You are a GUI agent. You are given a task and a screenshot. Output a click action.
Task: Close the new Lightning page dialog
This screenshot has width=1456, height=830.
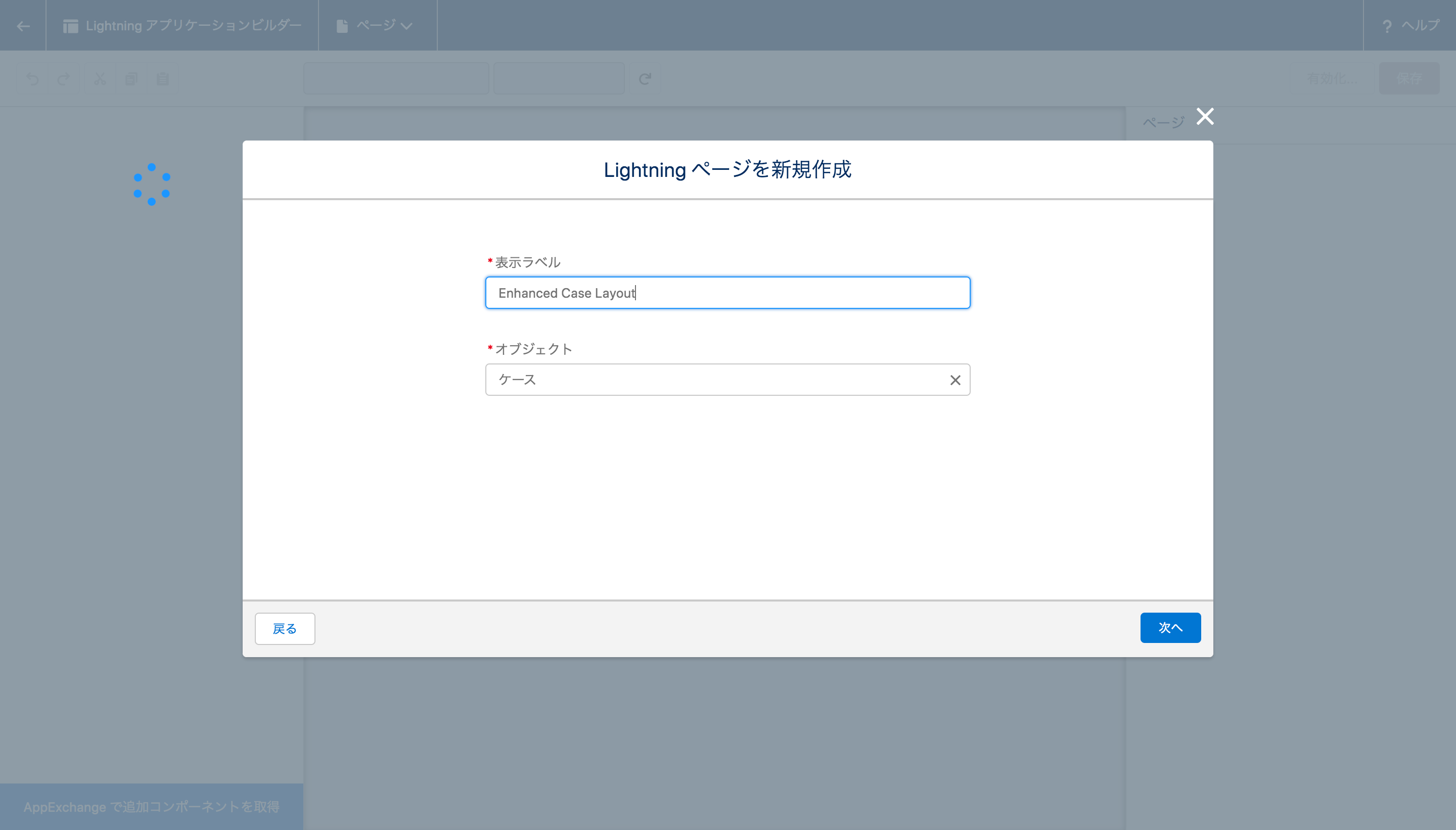coord(1205,116)
